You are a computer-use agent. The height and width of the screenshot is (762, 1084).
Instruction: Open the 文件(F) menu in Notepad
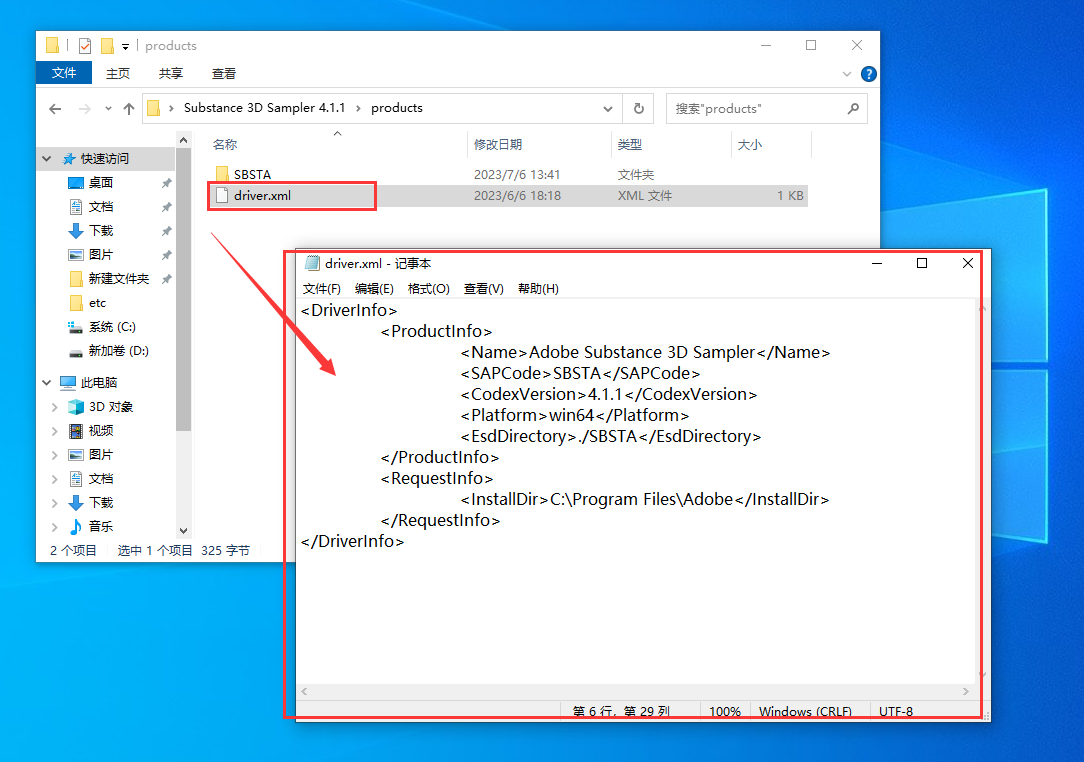coord(321,289)
